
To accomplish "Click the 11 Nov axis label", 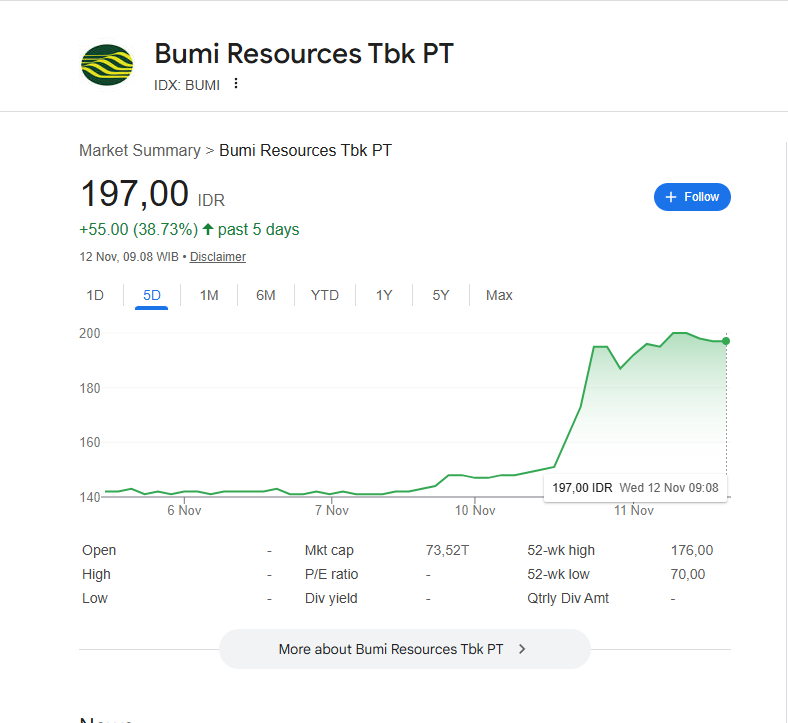I will (x=634, y=510).
